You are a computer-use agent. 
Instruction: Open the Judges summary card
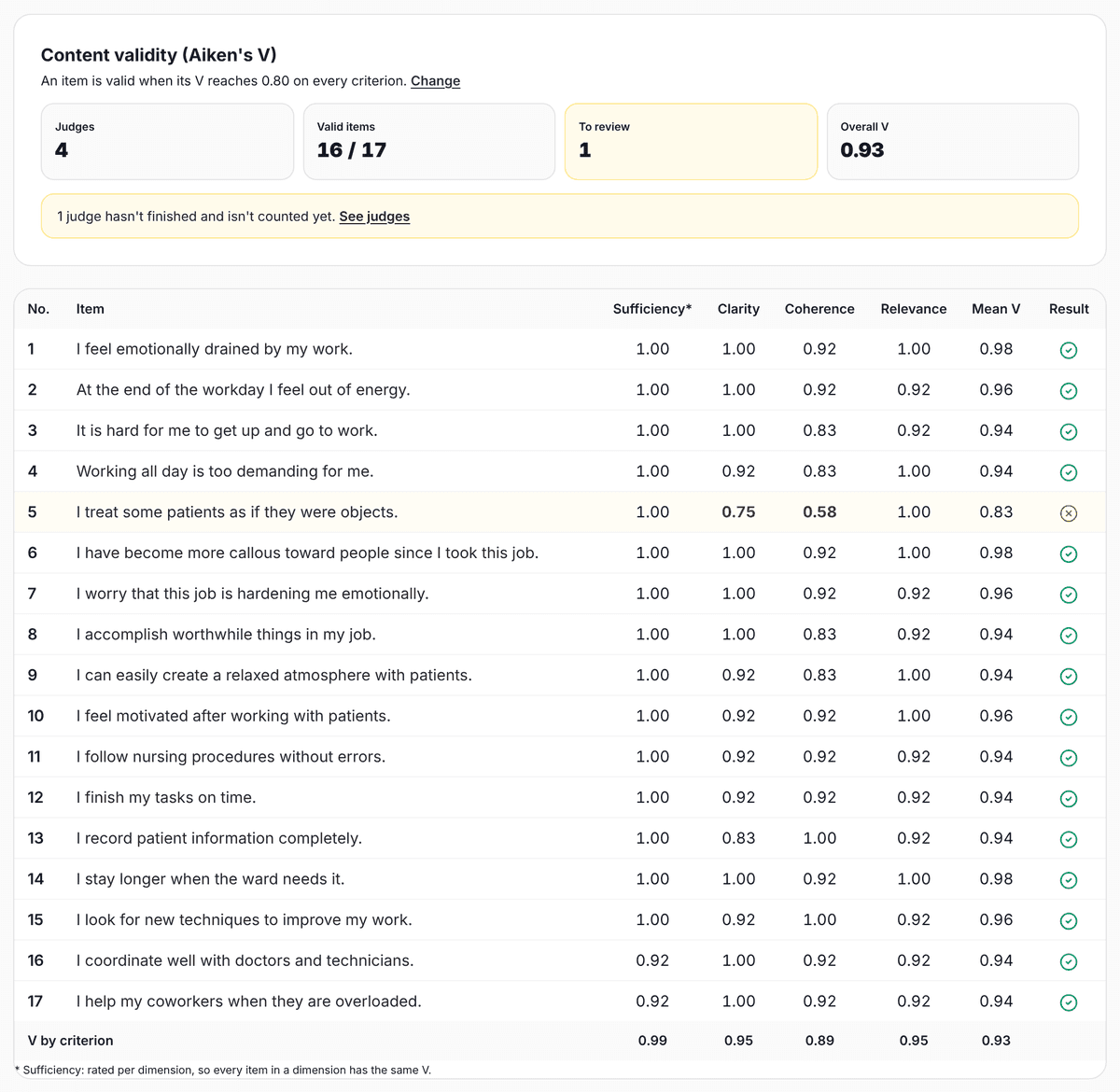pos(168,141)
